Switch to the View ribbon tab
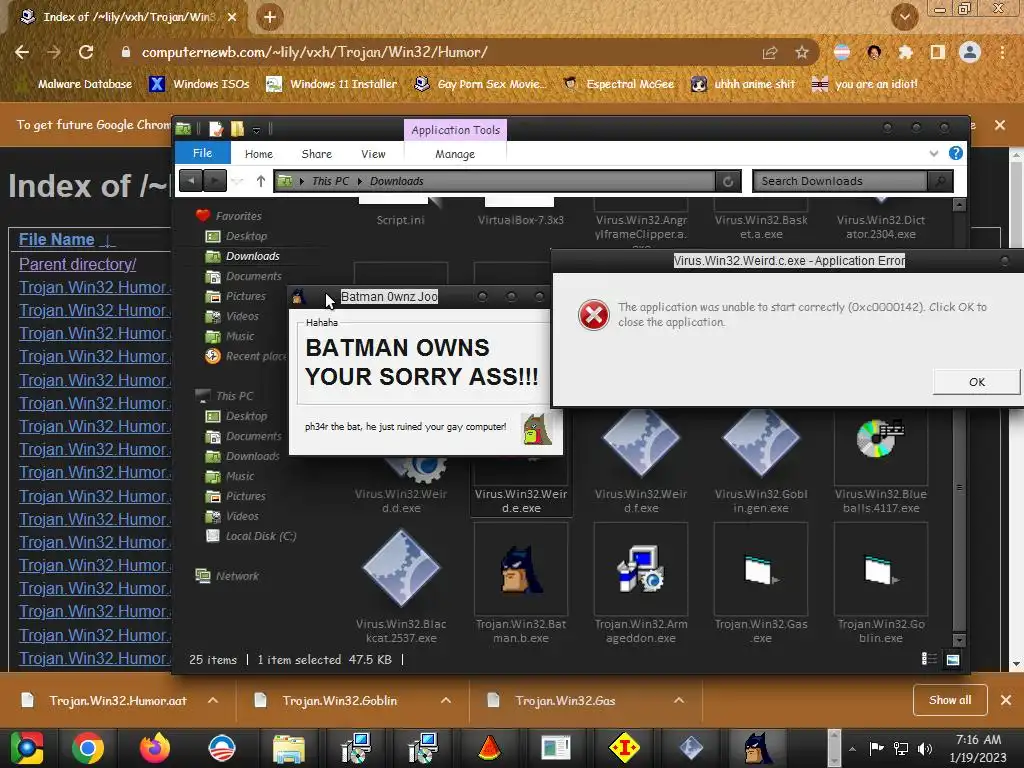1024x768 pixels. tap(373, 154)
